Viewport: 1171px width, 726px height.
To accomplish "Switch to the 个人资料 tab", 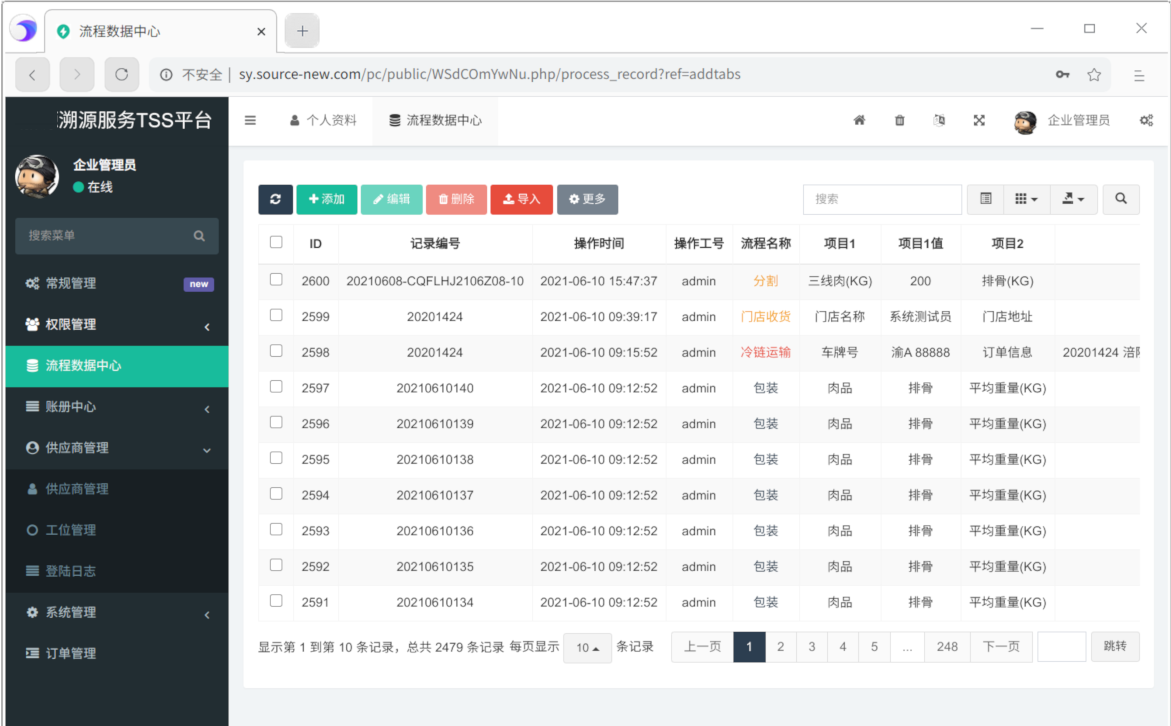I will pos(323,120).
